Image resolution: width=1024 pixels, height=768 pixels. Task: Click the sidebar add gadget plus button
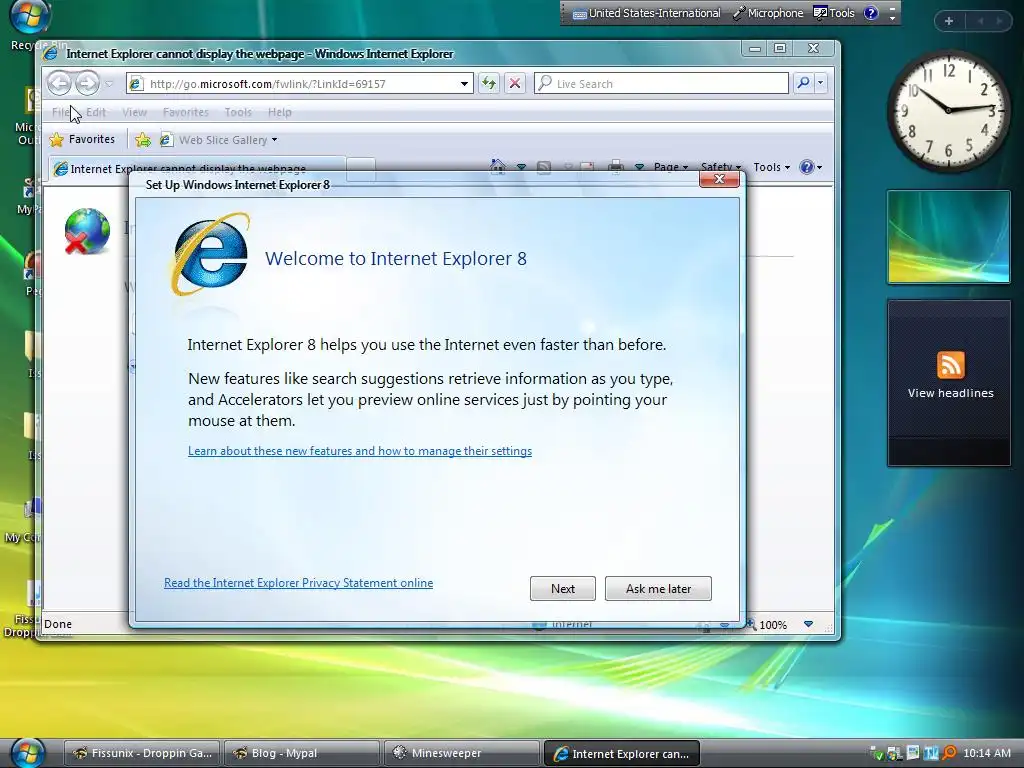[949, 21]
